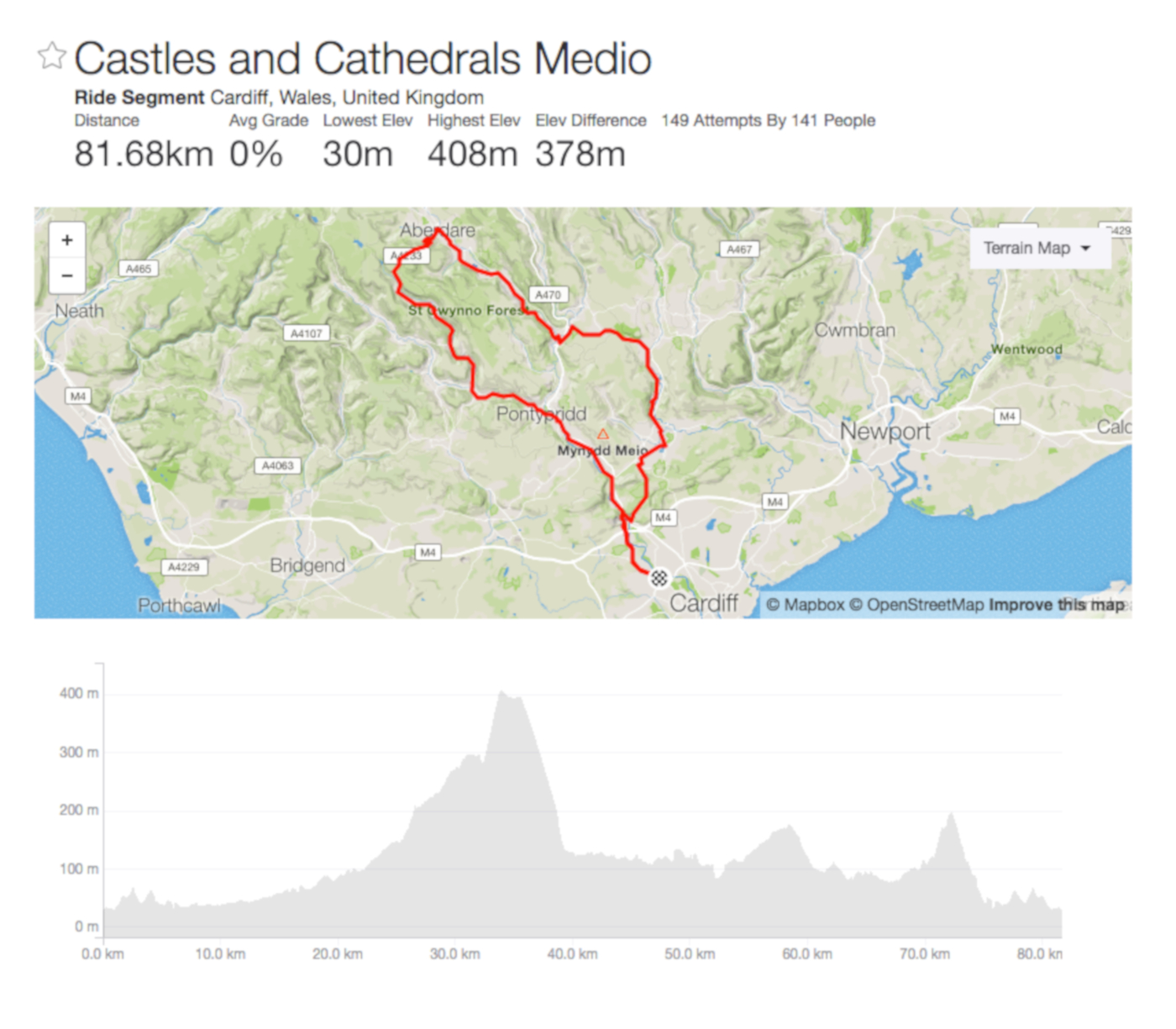This screenshot has width=1176, height=1029.
Task: Click the Improve this map link
Action: pos(1057,605)
